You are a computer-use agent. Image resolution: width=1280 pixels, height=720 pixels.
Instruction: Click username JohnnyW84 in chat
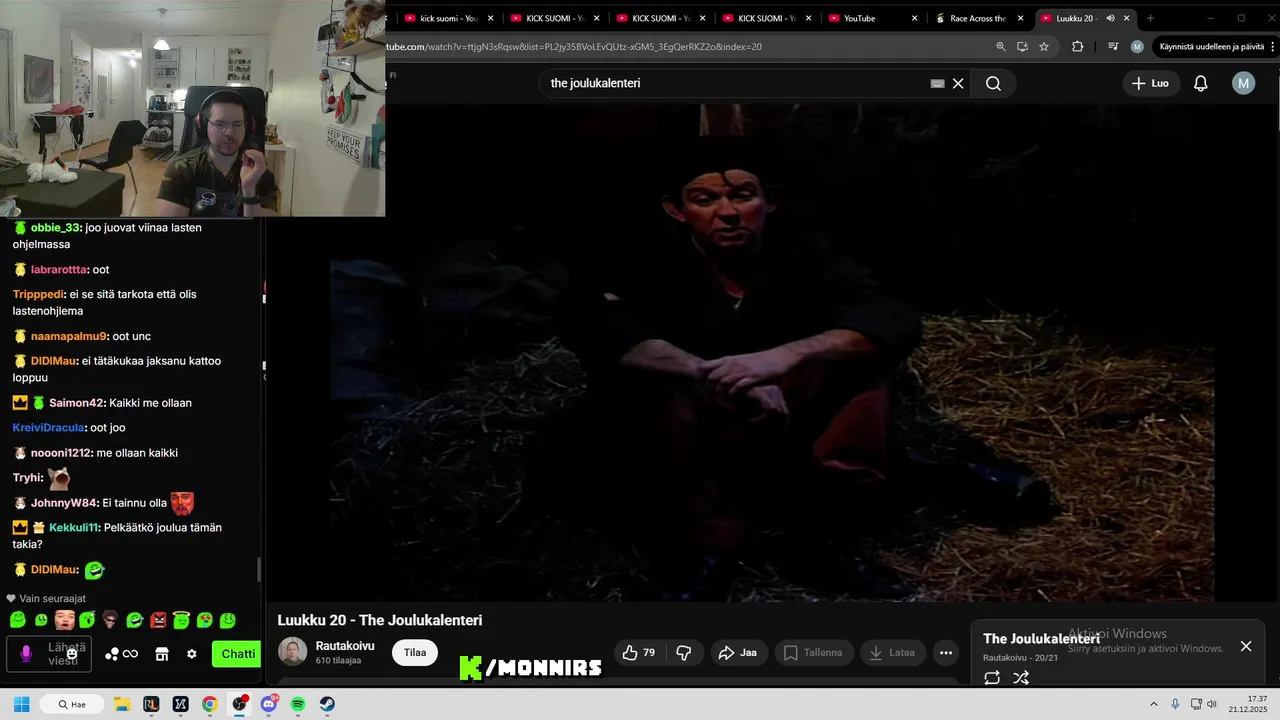(x=64, y=503)
